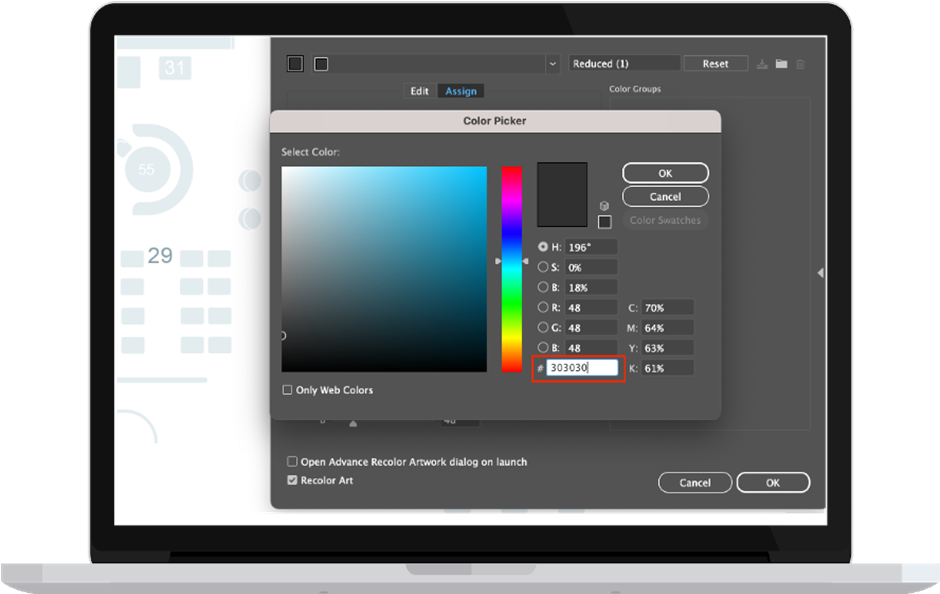Click Cancel in the Color Picker dialog
Viewport: 940px width, 594px height.
(x=665, y=197)
